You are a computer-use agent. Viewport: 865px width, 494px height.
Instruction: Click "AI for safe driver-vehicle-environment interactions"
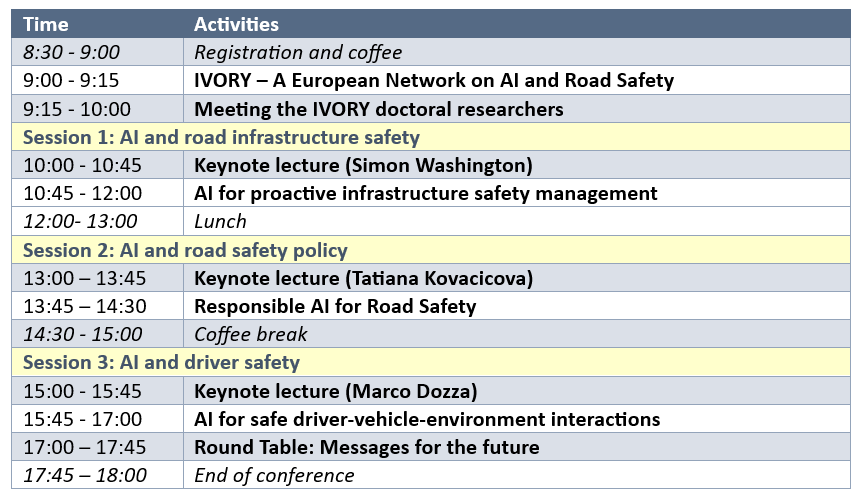(427, 419)
